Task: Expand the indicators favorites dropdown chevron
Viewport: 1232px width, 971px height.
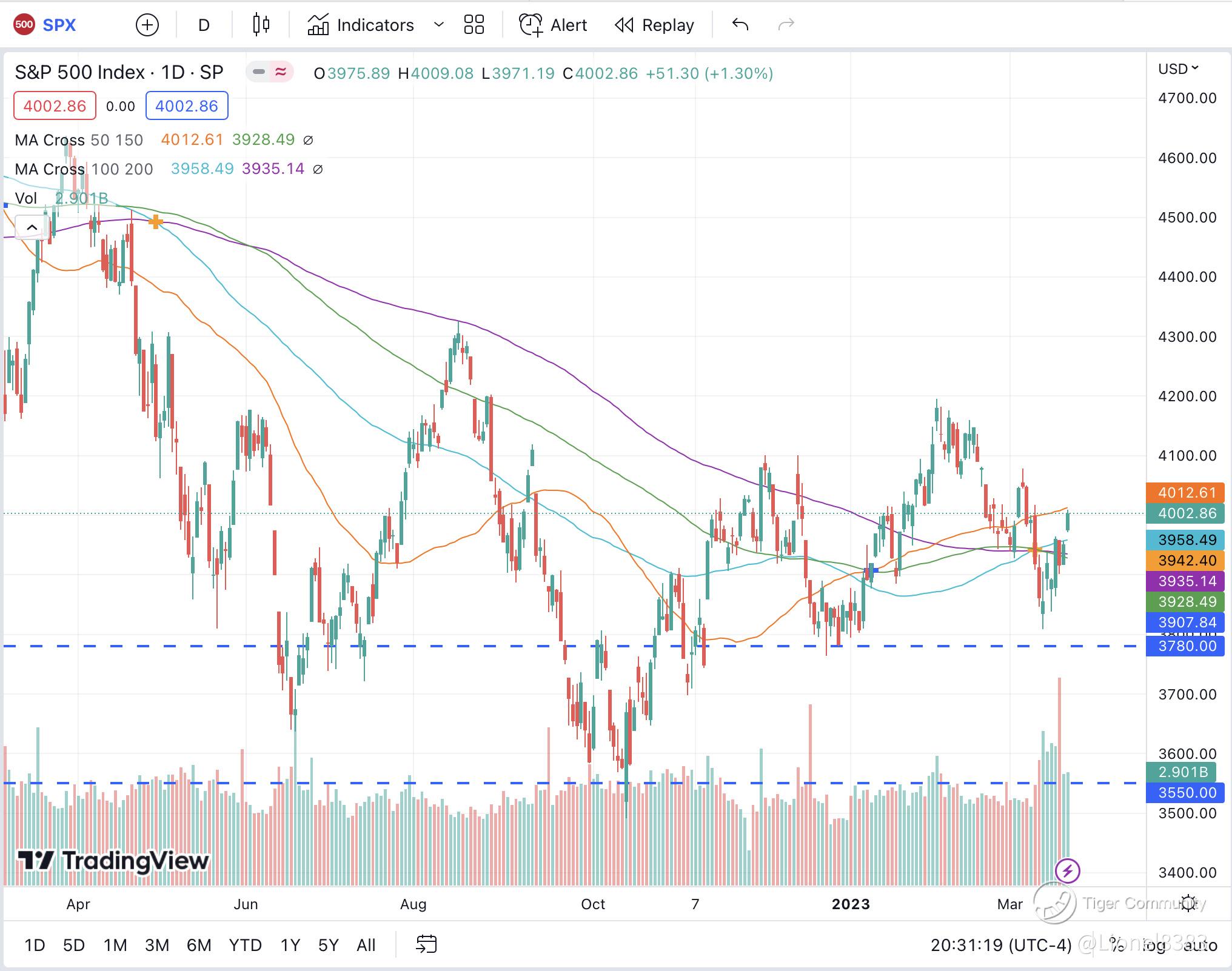Action: click(439, 25)
